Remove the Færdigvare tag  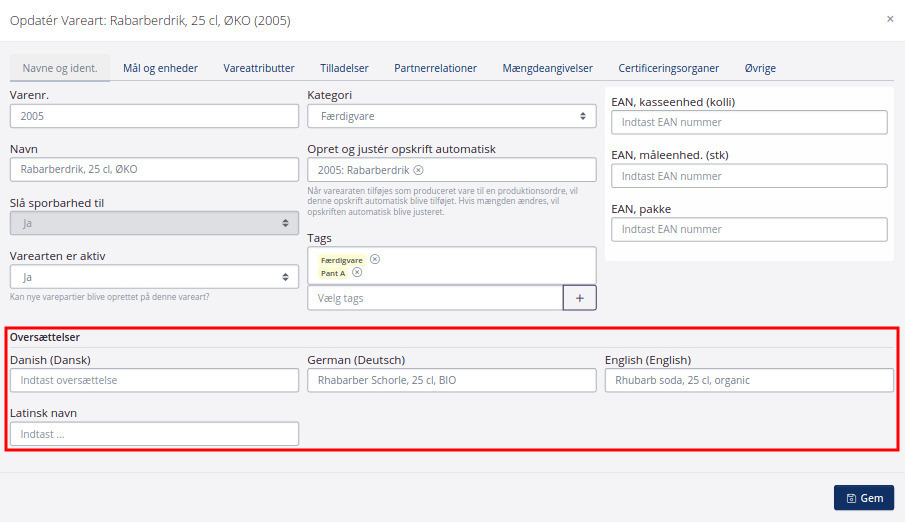375,259
